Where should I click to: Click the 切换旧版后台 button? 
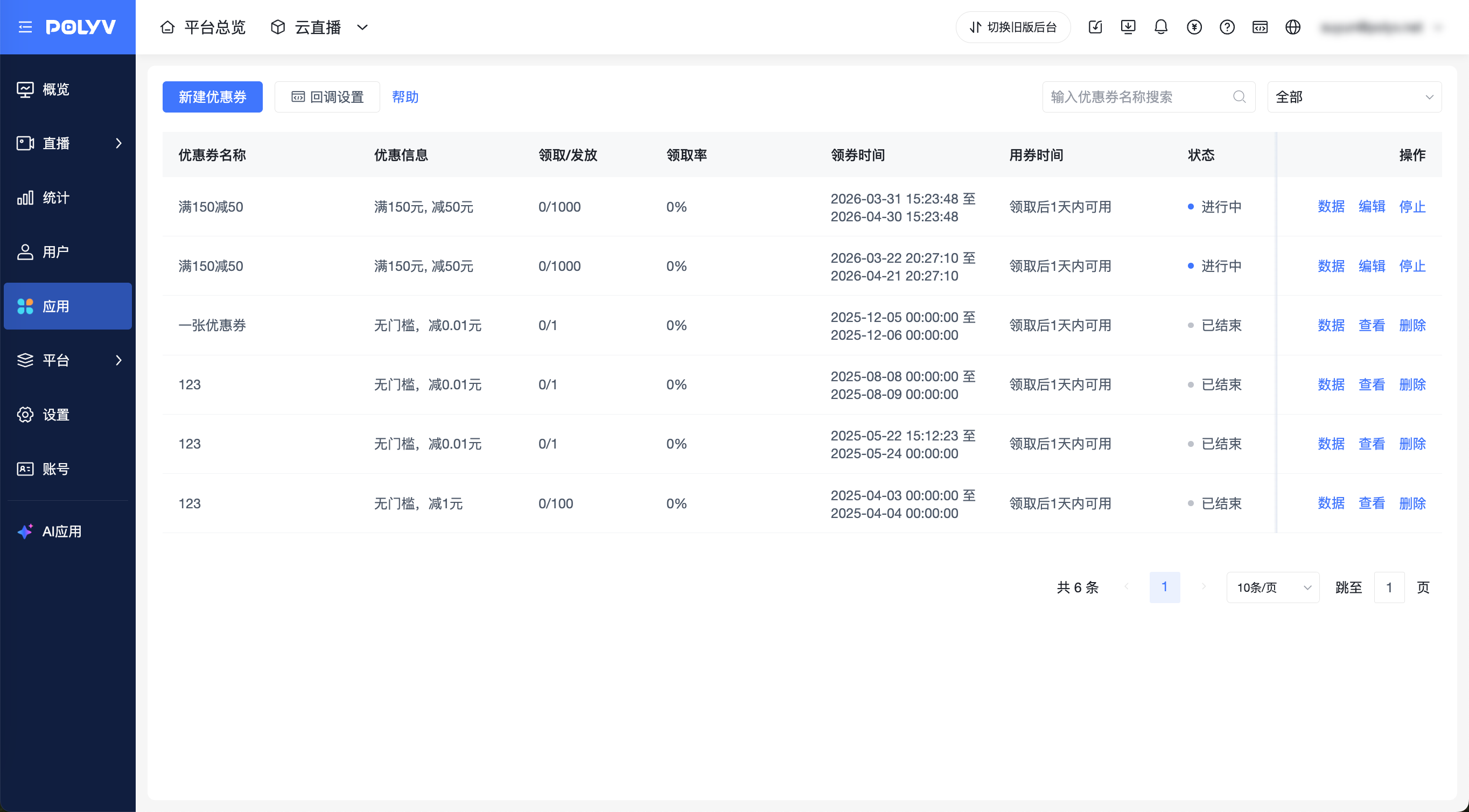pos(1013,27)
